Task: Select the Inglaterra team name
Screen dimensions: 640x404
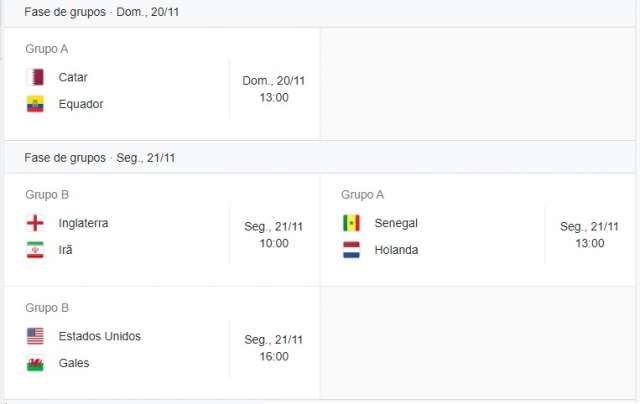Action: [x=83, y=223]
